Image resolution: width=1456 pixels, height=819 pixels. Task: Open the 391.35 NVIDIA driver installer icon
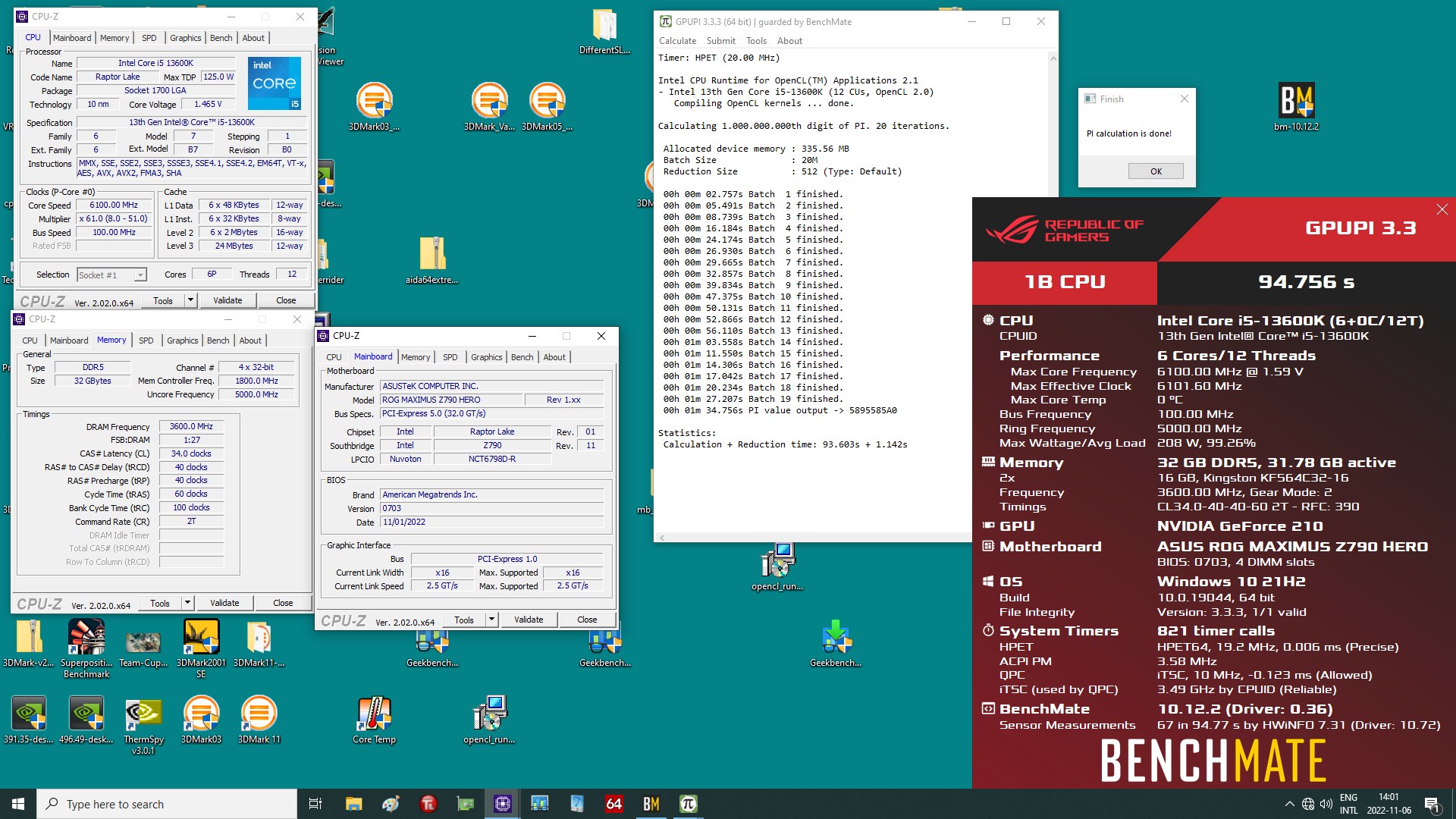(x=28, y=720)
